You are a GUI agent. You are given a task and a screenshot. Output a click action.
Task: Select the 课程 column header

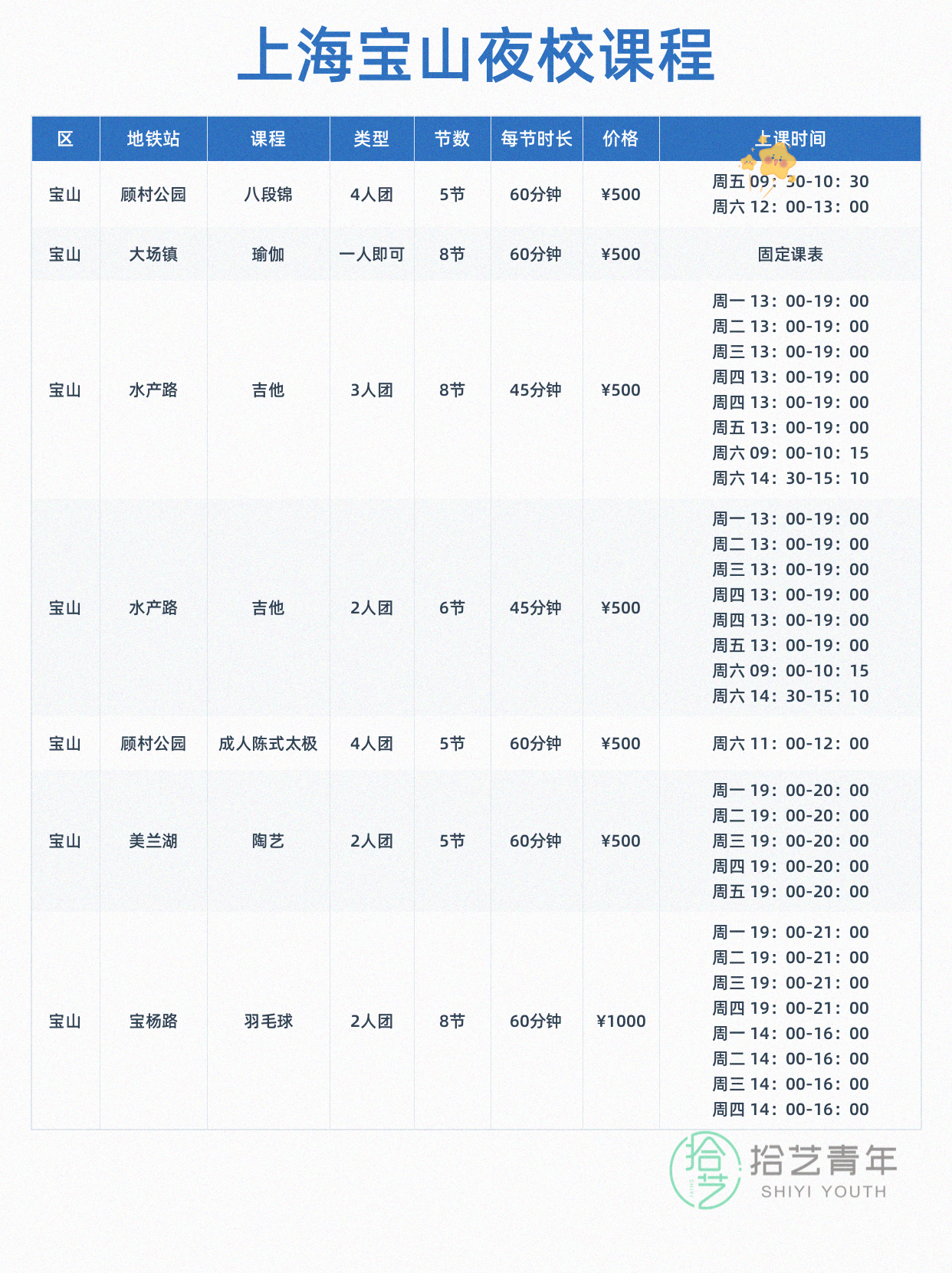(268, 139)
